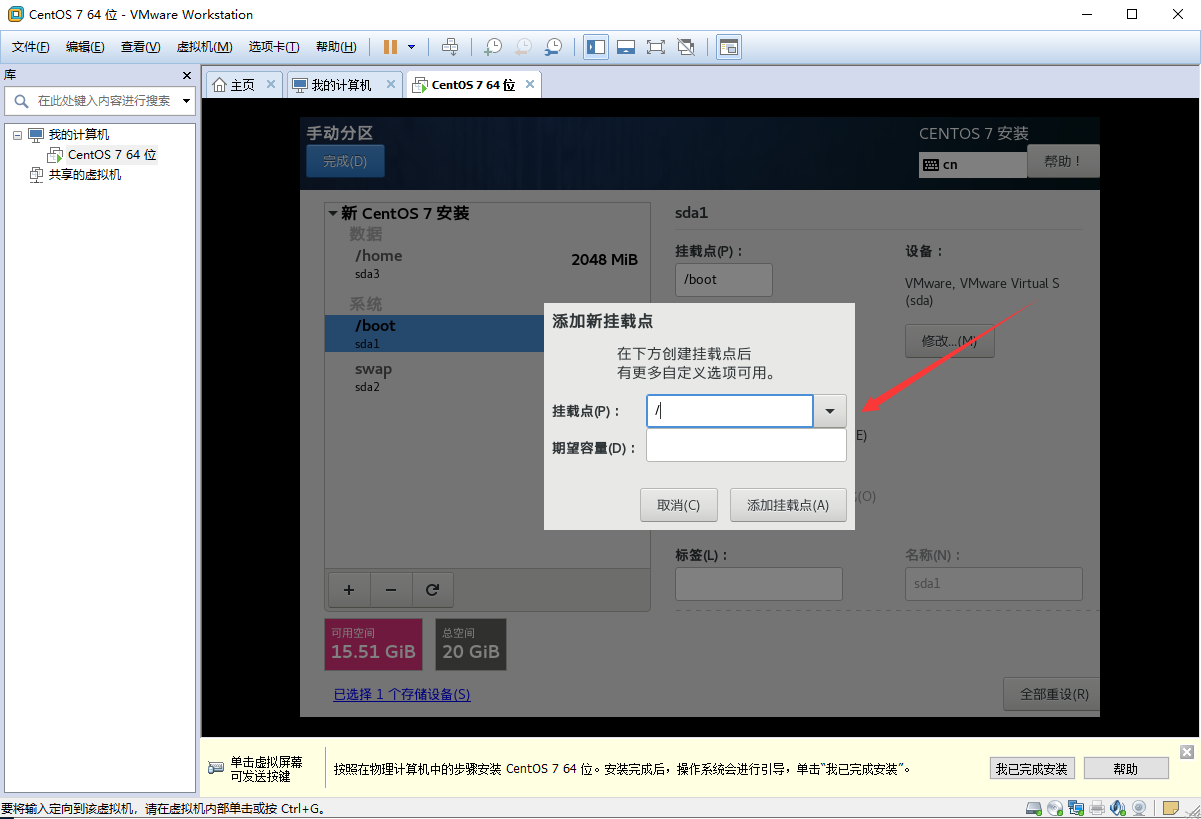Screen dimensions: 1201x819
Task: Take a snapshot of this virtual machine
Action: (x=493, y=47)
